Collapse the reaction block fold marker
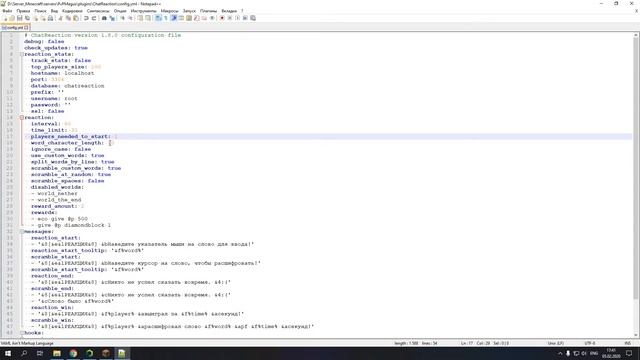Viewport: 640px width, 360px height. click(x=22, y=118)
